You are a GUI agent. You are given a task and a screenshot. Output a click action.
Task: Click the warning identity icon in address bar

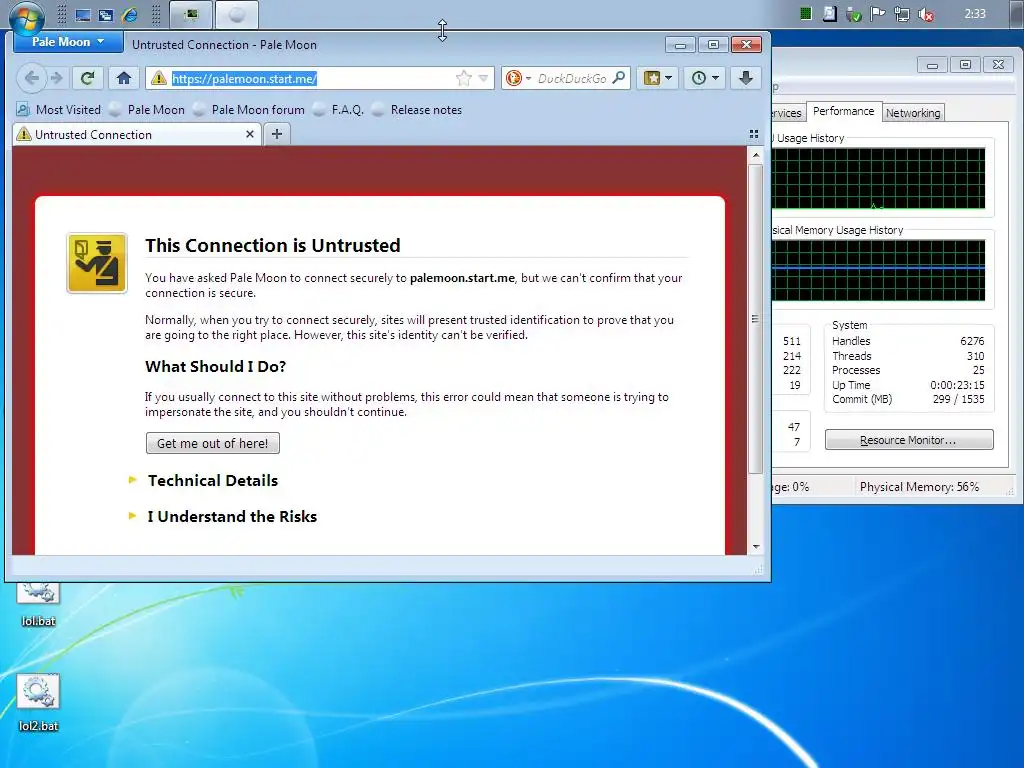(158, 78)
